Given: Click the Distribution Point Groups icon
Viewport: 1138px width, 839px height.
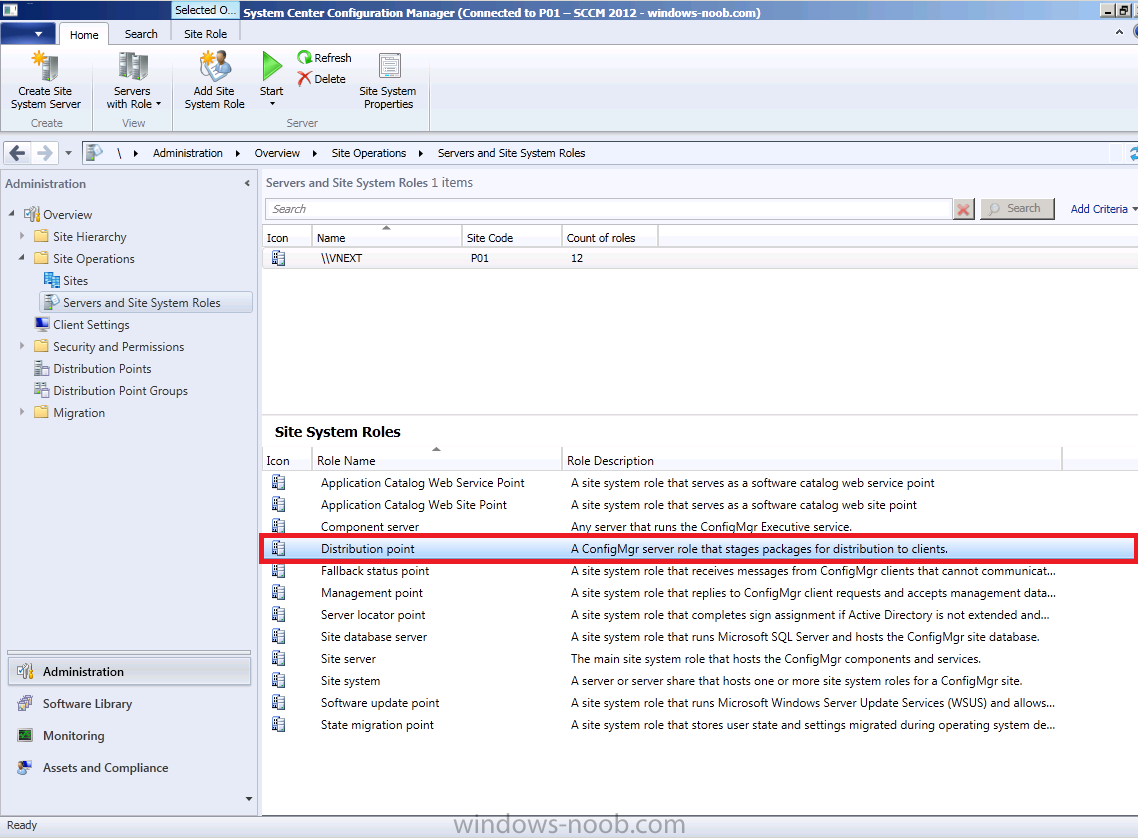Looking at the screenshot, I should point(41,390).
